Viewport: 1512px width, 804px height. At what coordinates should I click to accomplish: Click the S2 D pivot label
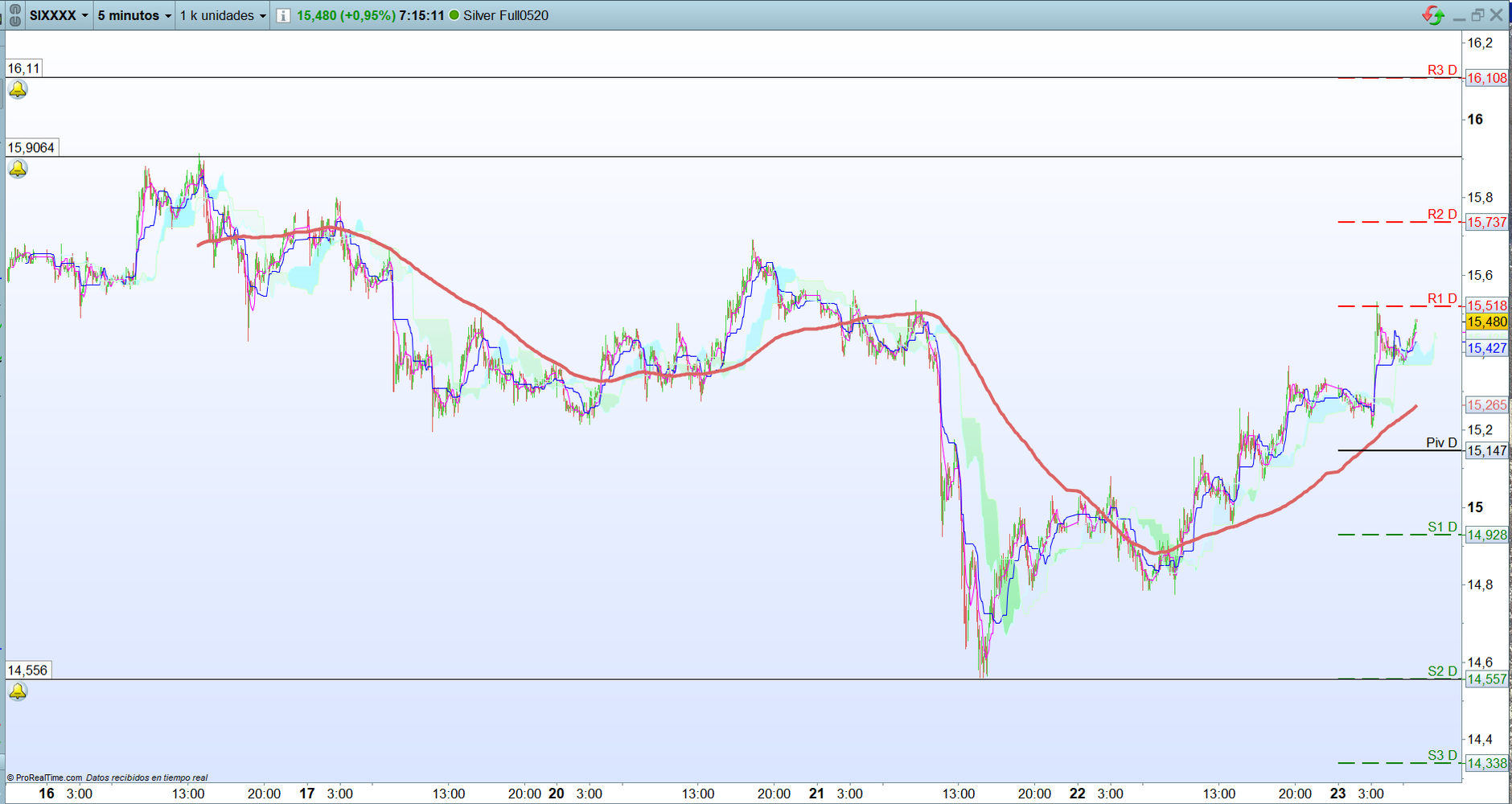click(x=1442, y=671)
